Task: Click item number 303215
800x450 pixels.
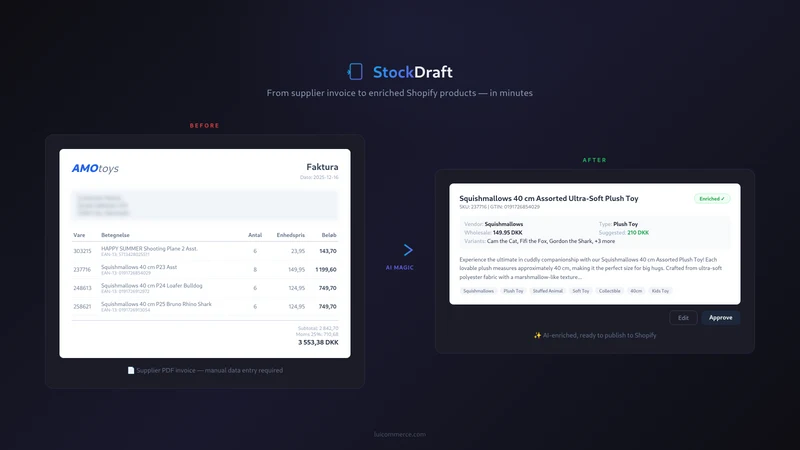Action: pyautogui.click(x=82, y=251)
